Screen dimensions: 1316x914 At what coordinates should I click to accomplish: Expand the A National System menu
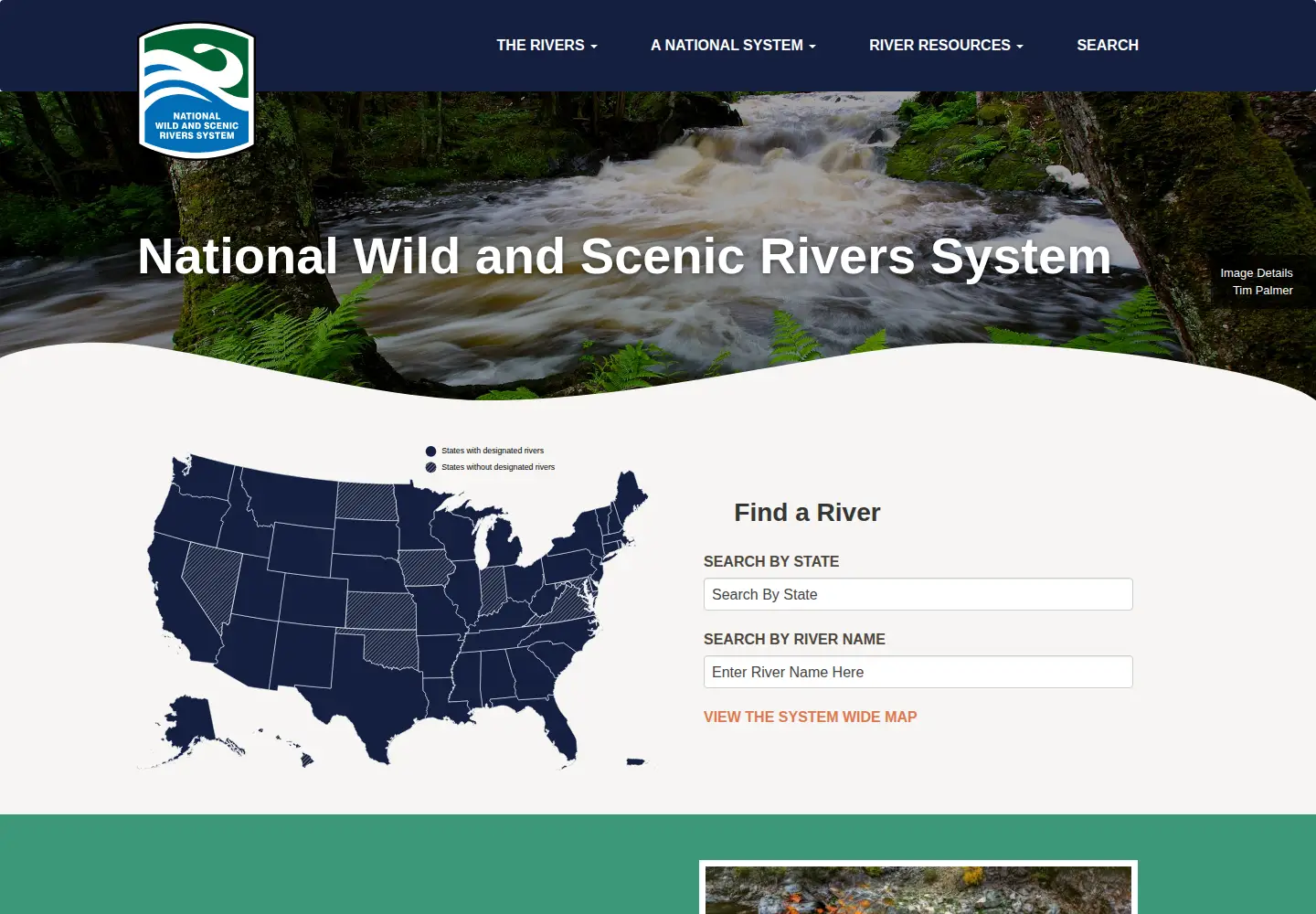pos(733,45)
